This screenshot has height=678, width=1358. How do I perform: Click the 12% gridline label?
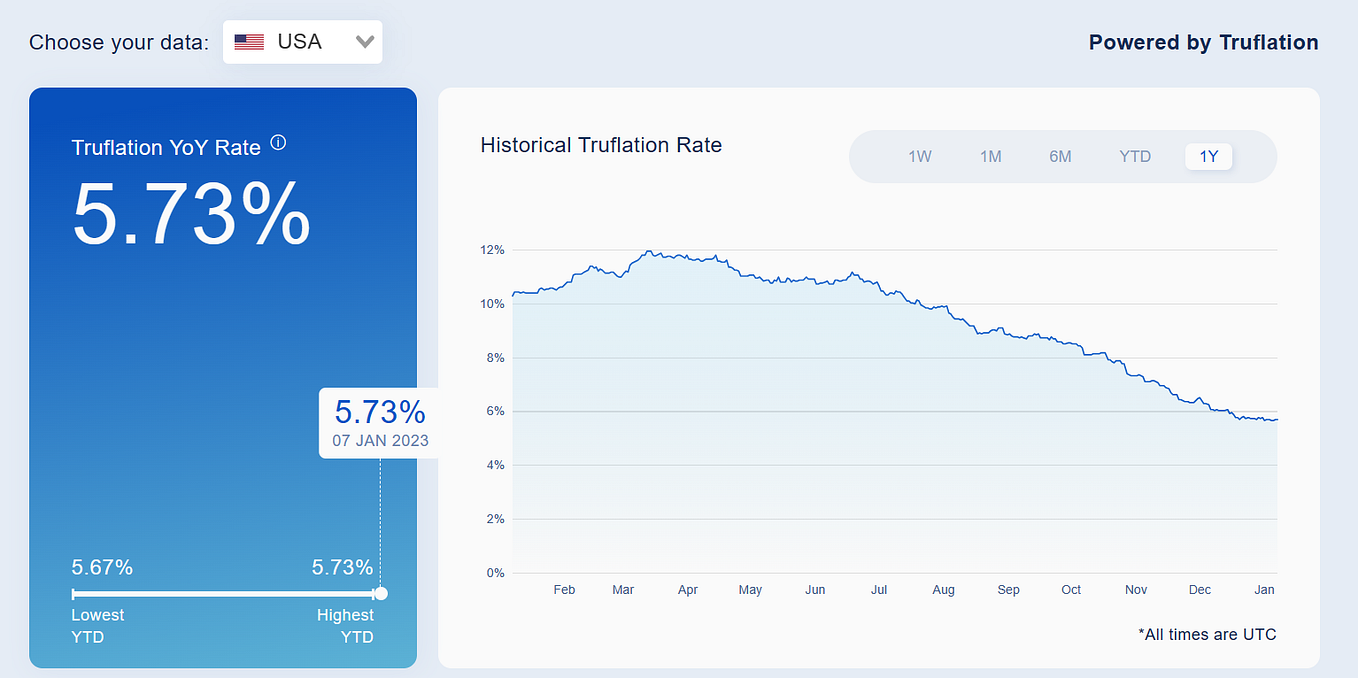coord(492,250)
